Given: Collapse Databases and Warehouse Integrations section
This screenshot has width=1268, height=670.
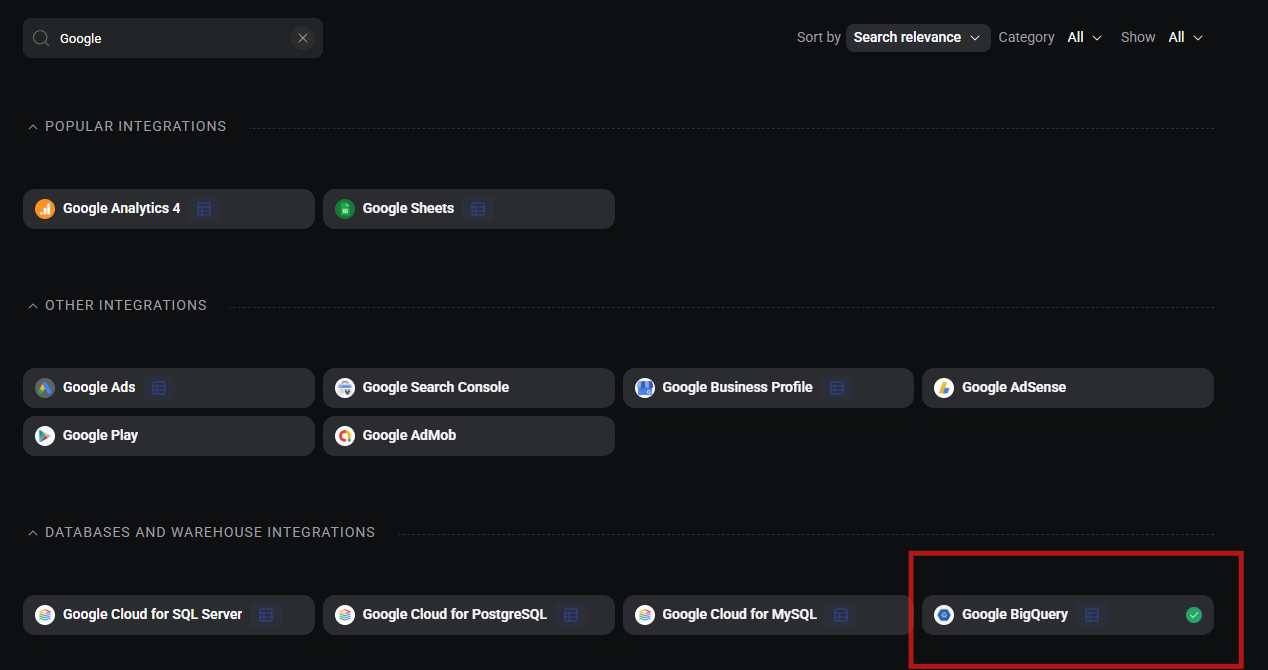Looking at the screenshot, I should 33,533.
